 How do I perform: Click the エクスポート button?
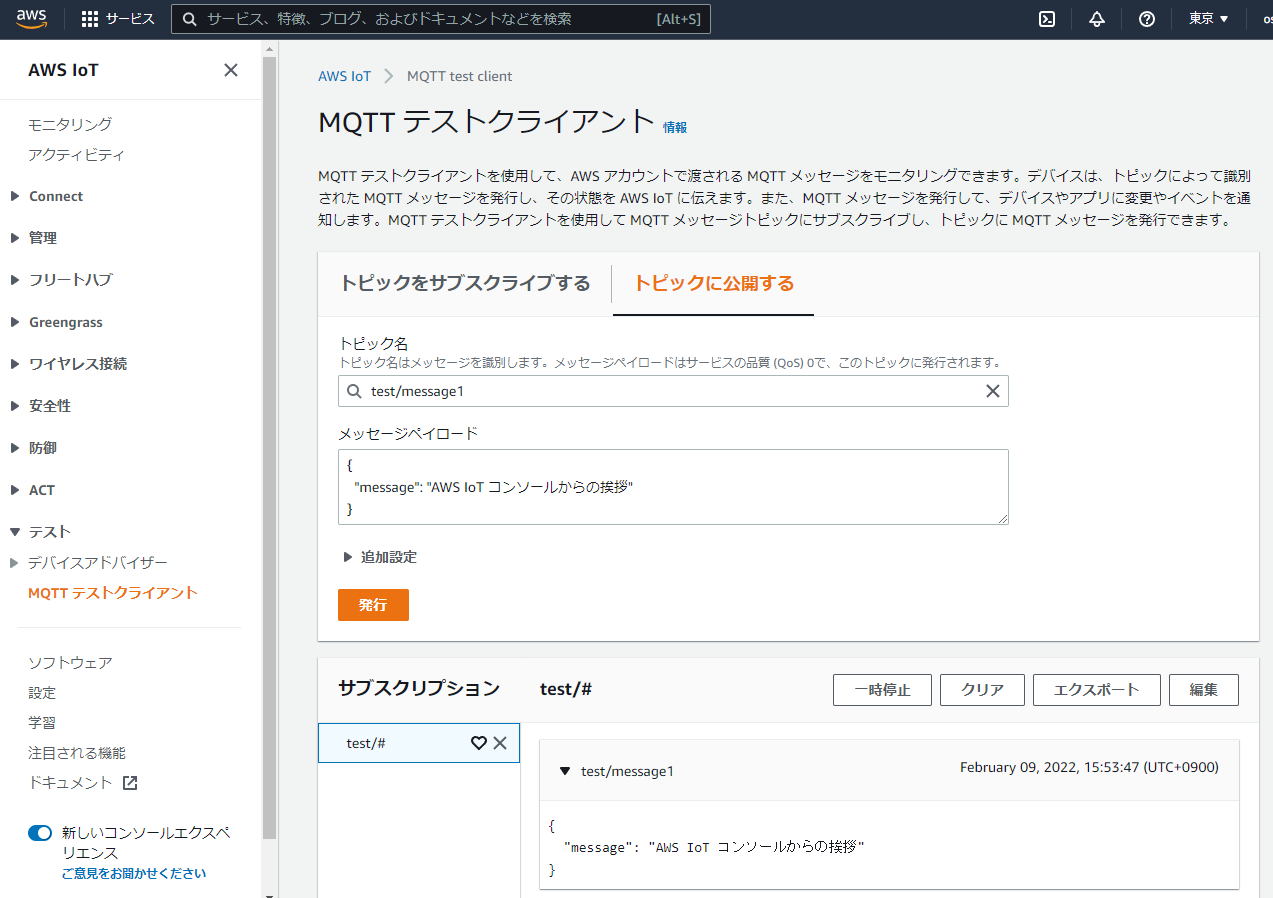pos(1096,690)
